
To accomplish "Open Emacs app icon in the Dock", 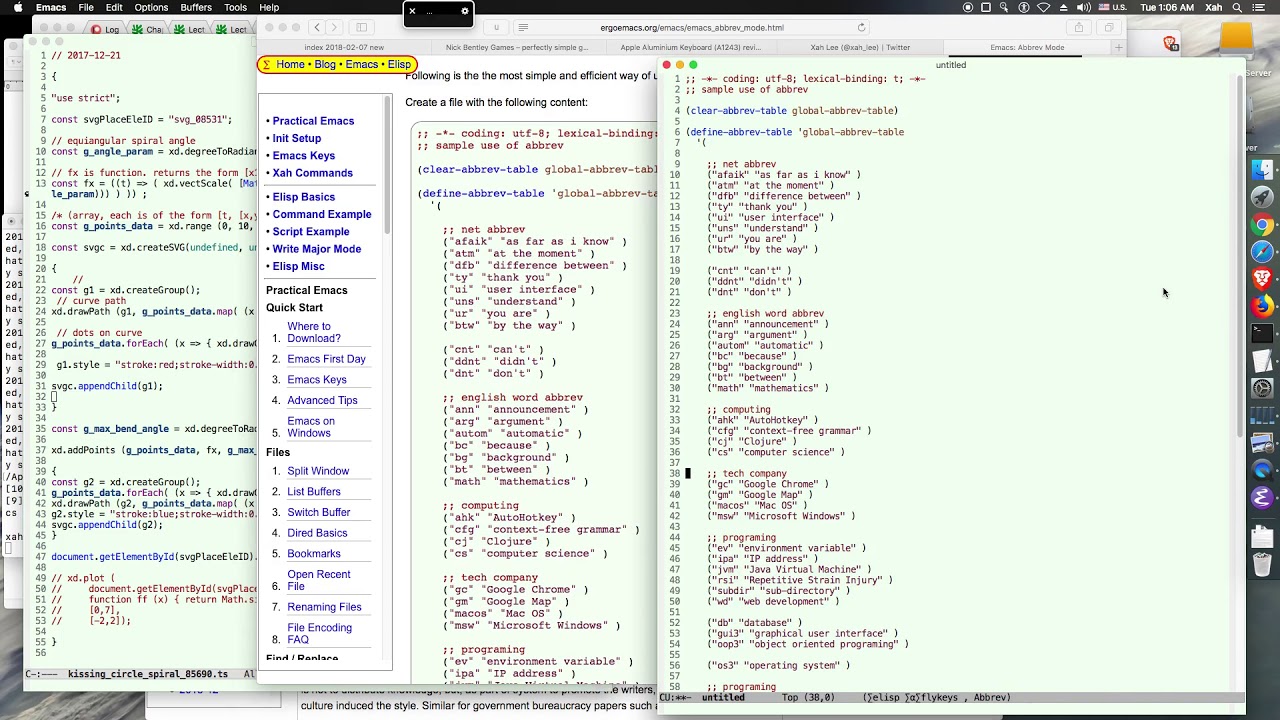I will [x=1262, y=497].
